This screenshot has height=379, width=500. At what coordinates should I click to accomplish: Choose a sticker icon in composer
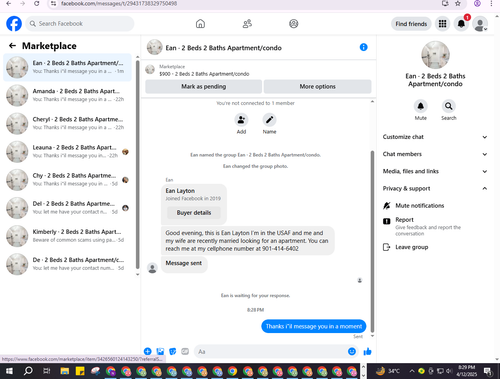pos(172,351)
